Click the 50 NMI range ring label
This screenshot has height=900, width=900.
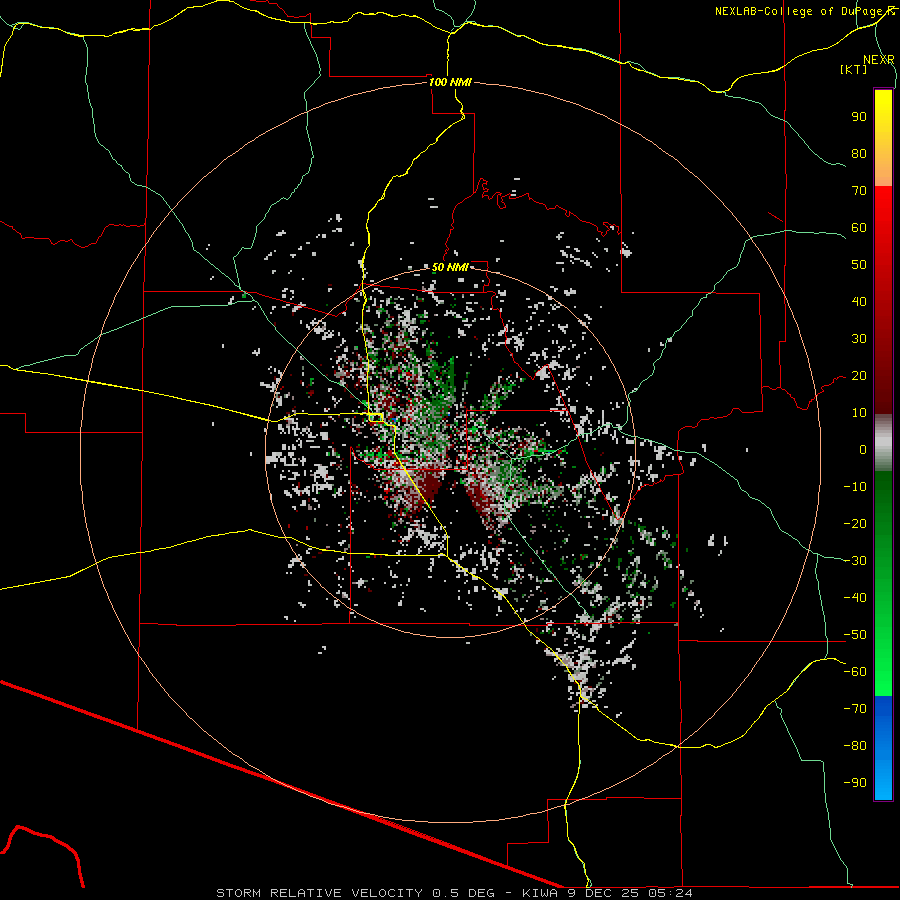tap(450, 267)
